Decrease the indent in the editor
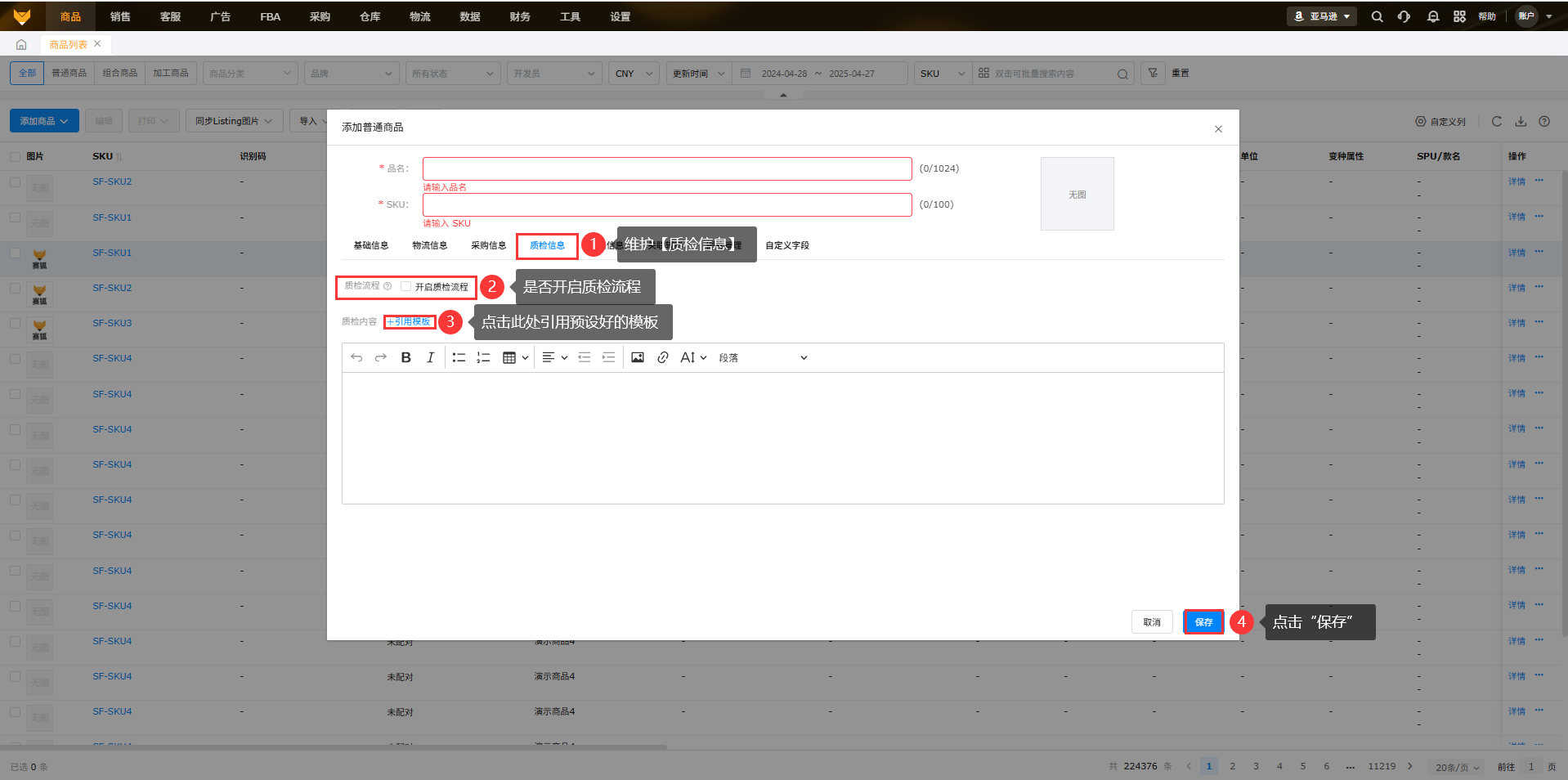1568x780 pixels. click(584, 358)
